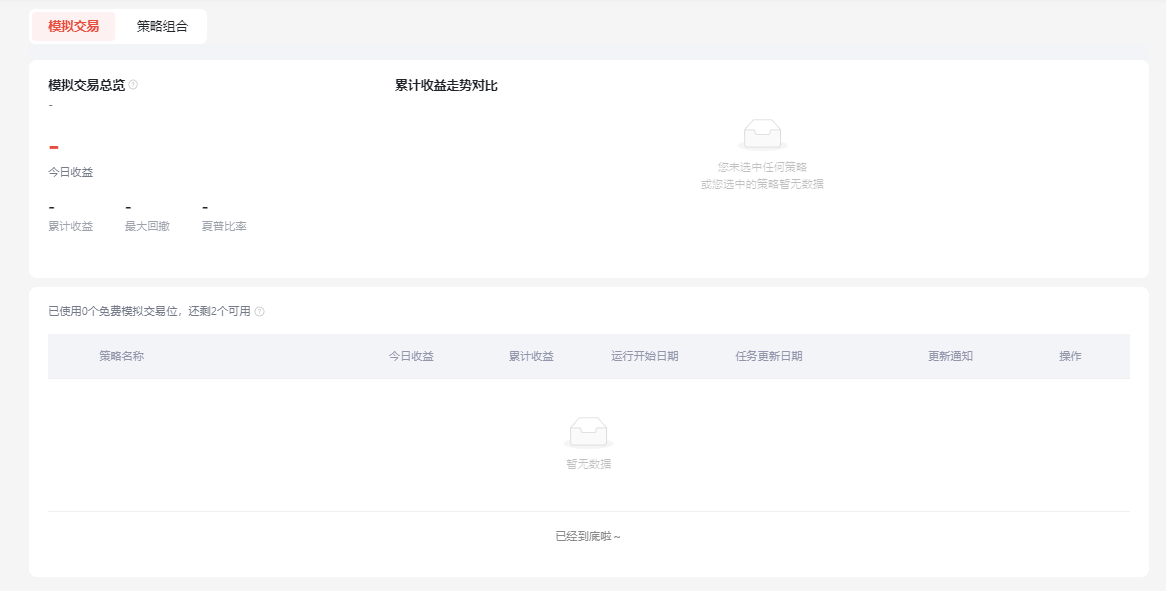Click the 累计收益走势对比 title
The width and height of the screenshot is (1166, 591).
click(446, 85)
